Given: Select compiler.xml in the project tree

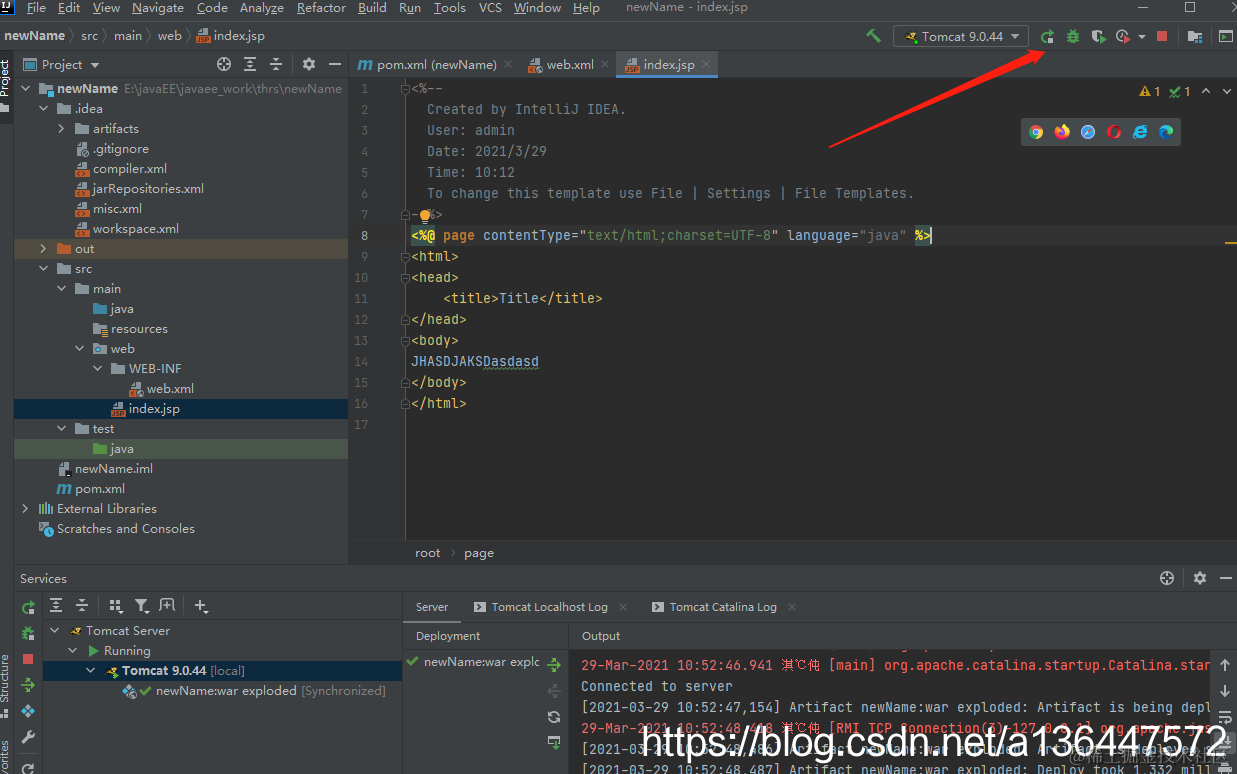Looking at the screenshot, I should [130, 168].
